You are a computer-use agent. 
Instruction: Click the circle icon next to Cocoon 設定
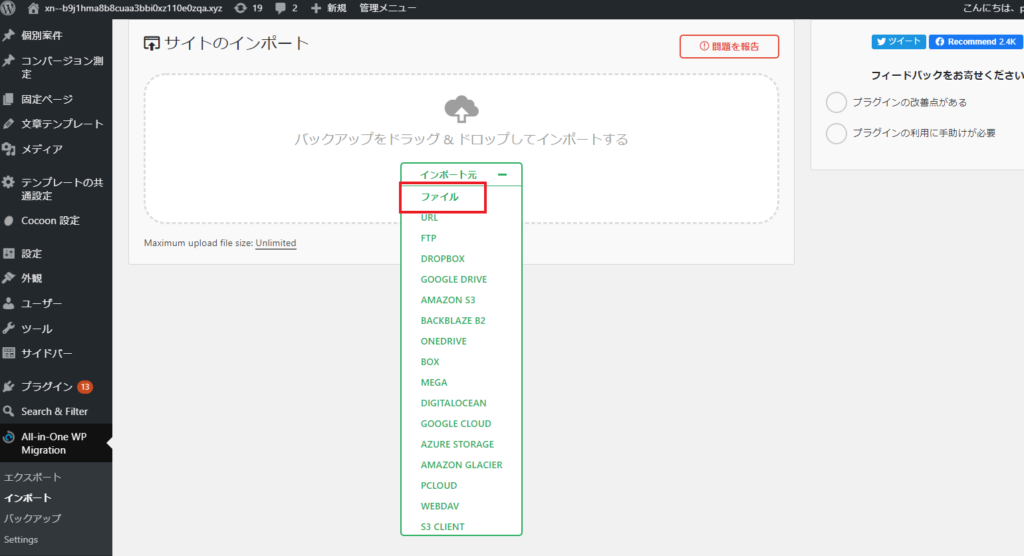coord(8,221)
